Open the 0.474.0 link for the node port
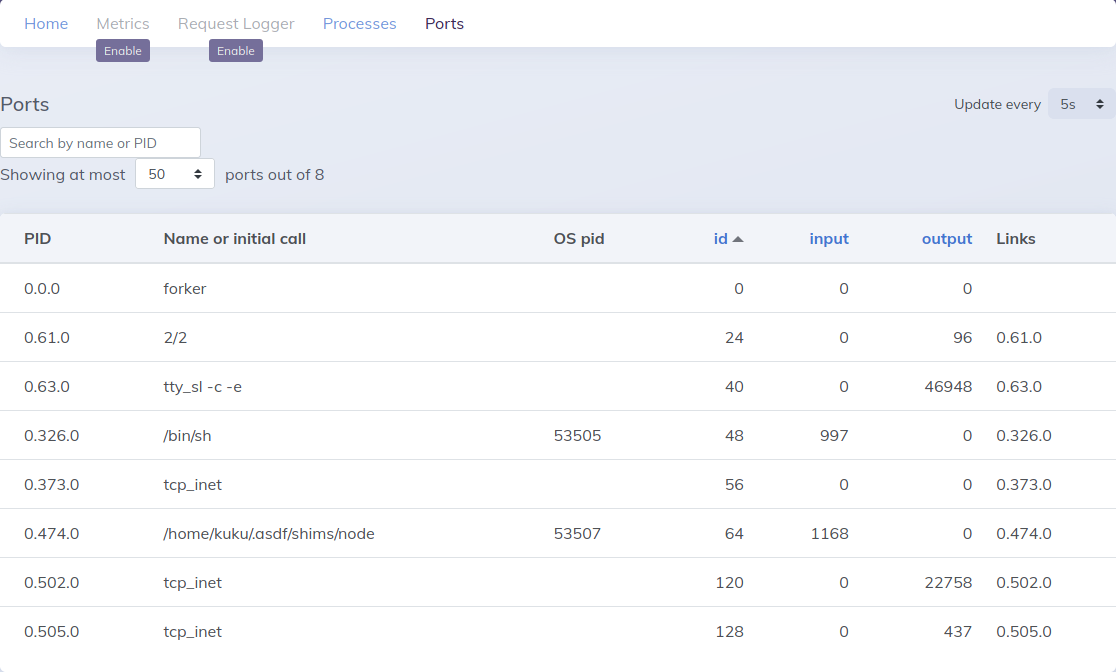The height and width of the screenshot is (672, 1116). [x=1024, y=533]
